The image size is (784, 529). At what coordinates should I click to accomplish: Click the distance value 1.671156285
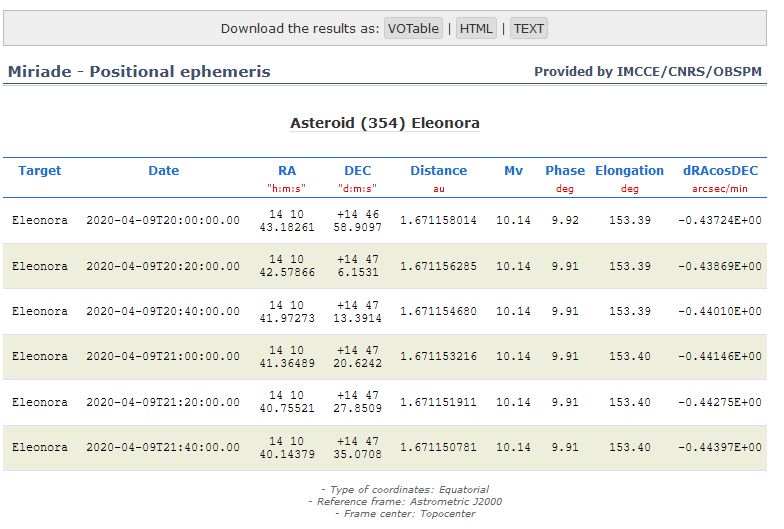438,266
